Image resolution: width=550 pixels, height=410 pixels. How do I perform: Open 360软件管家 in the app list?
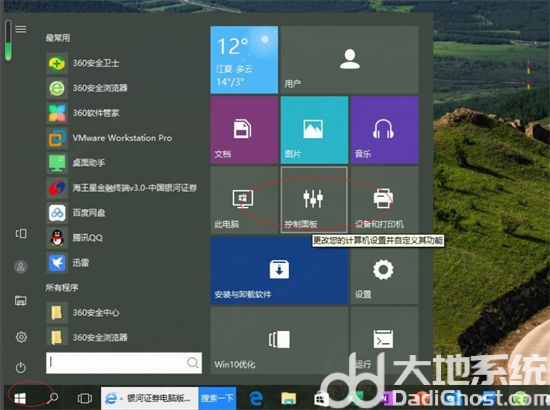[x=84, y=113]
